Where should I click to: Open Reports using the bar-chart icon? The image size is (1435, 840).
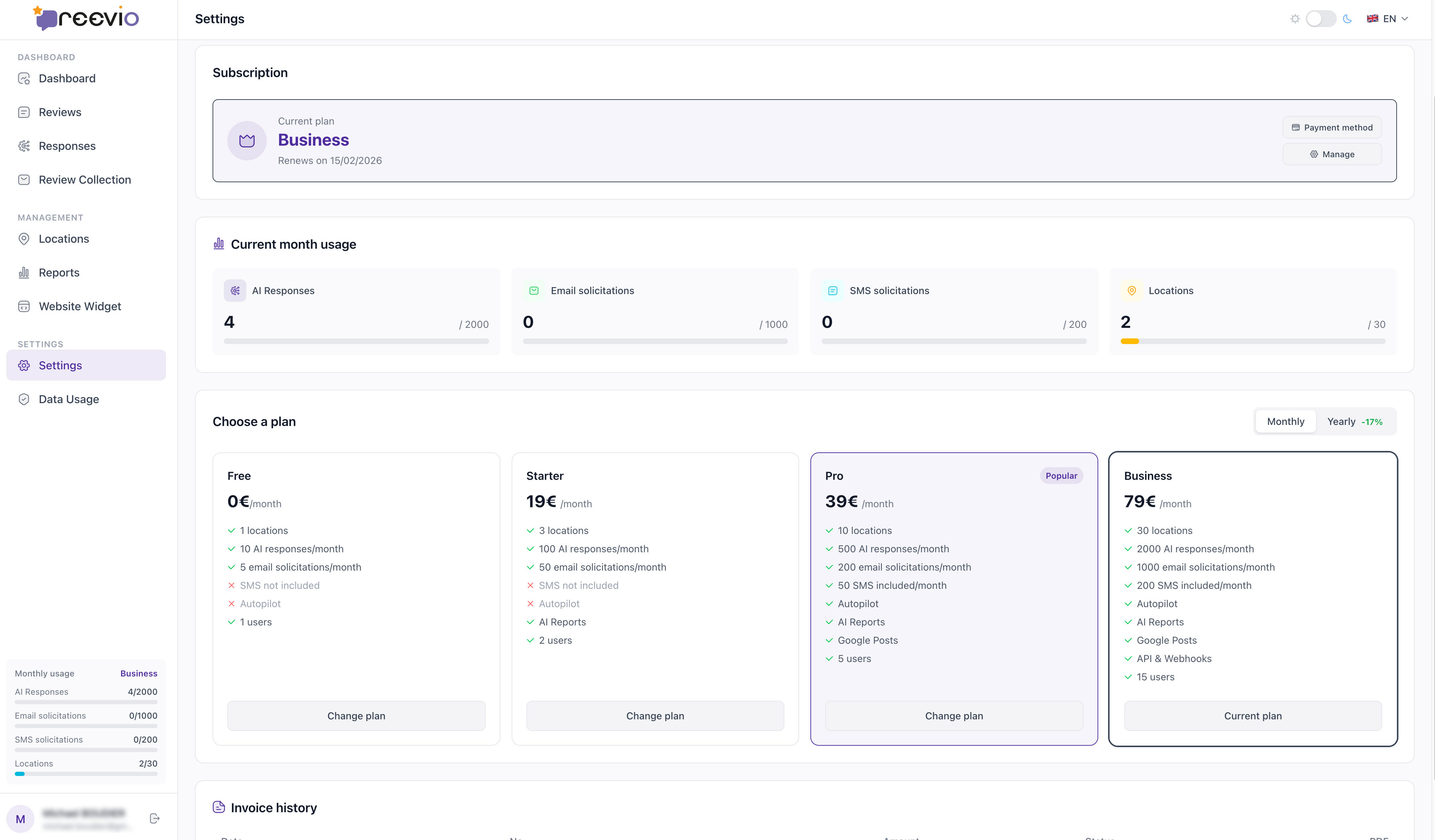point(24,272)
